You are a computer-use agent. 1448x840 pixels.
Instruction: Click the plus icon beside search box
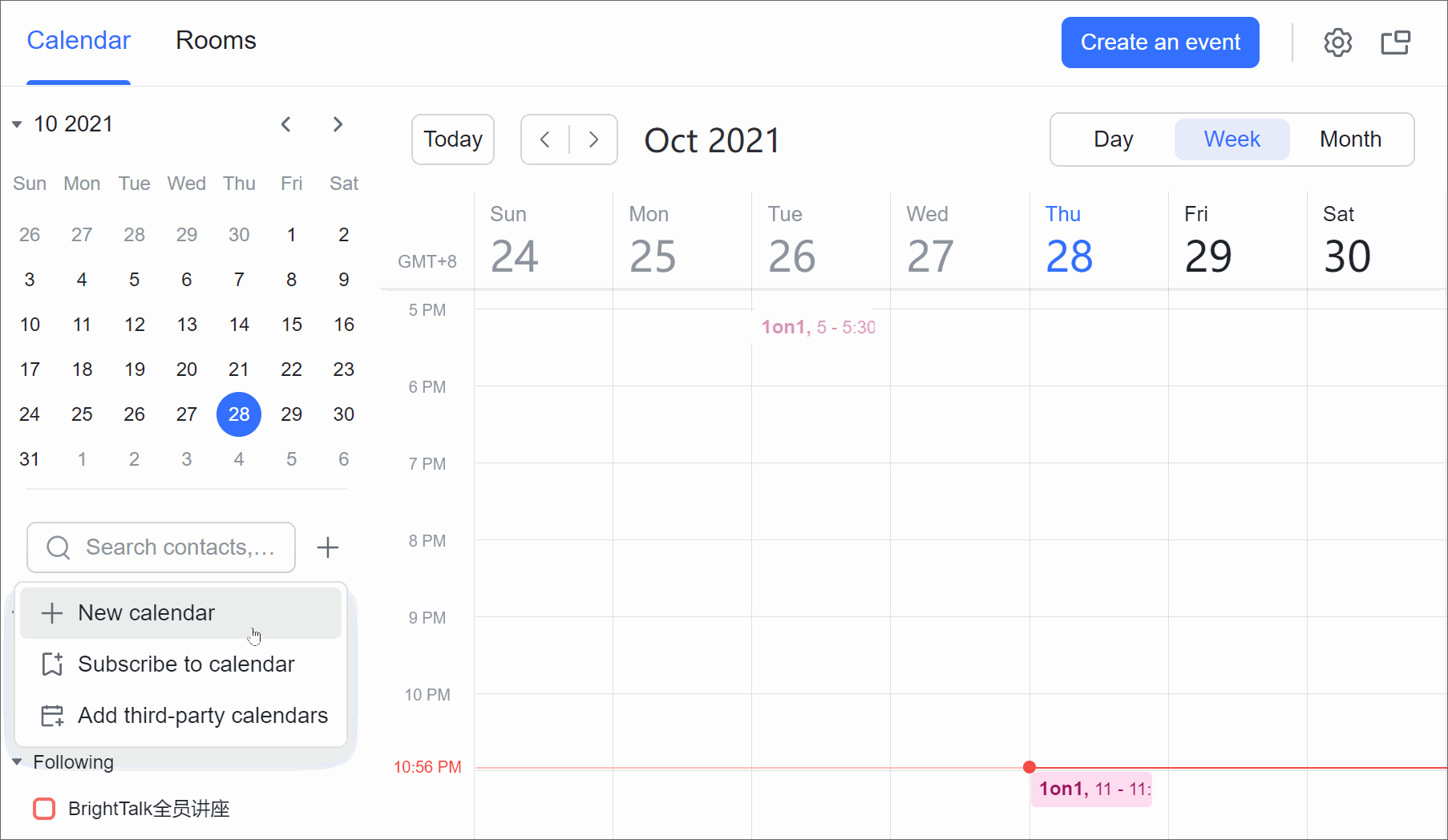tap(327, 547)
